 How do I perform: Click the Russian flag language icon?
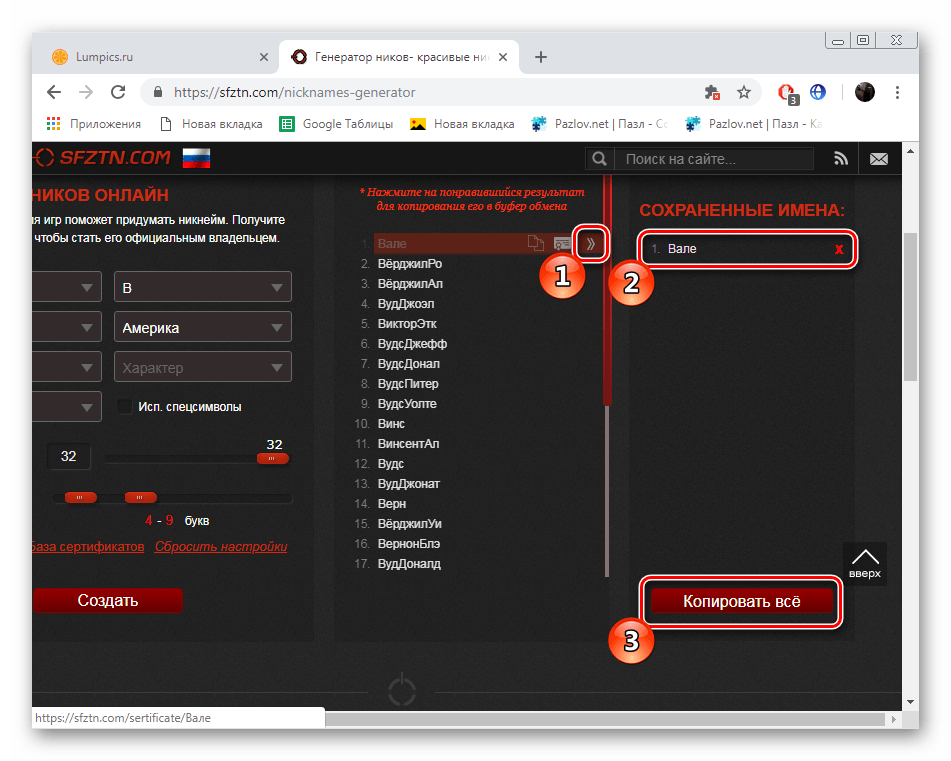pyautogui.click(x=197, y=158)
